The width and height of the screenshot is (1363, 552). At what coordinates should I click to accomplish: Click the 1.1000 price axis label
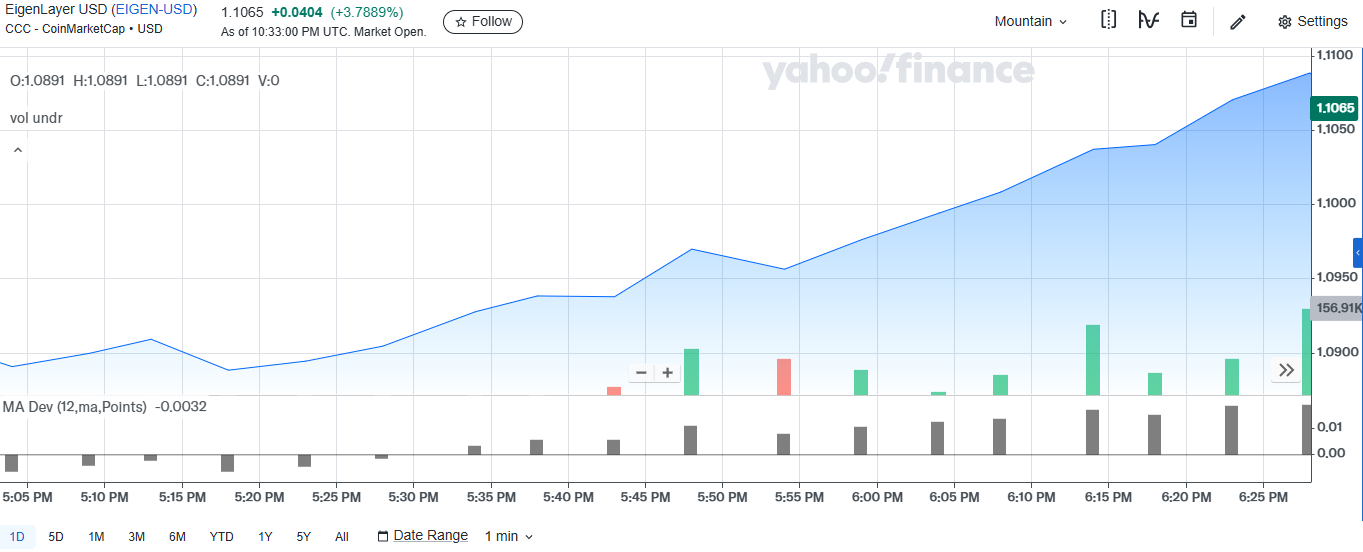pyautogui.click(x=1335, y=203)
